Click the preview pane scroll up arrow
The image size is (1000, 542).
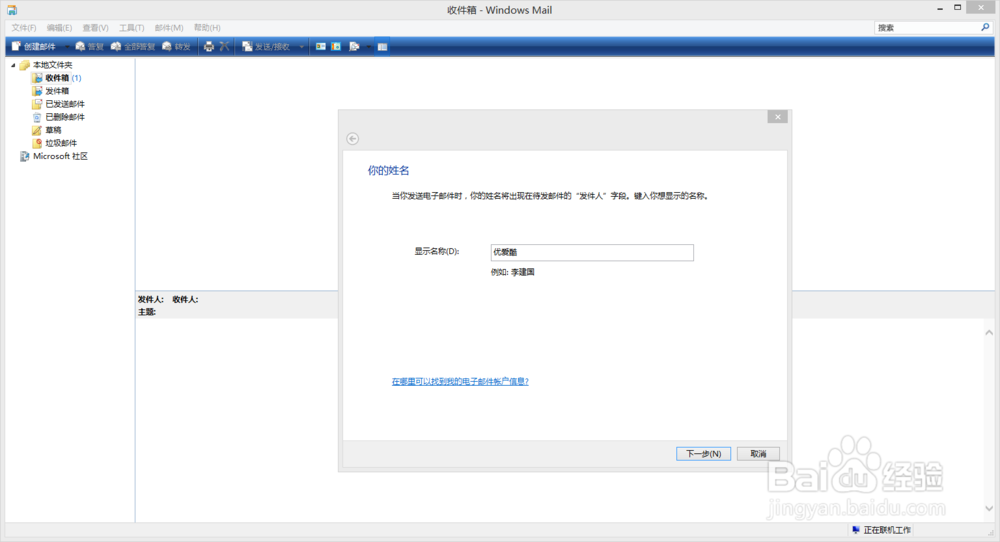(989, 332)
